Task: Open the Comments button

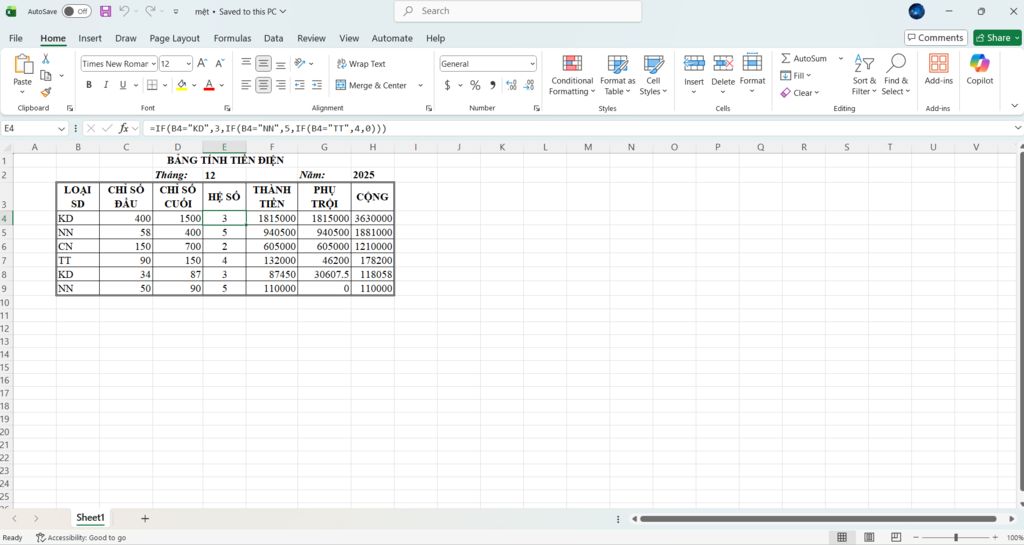Action: pos(935,38)
